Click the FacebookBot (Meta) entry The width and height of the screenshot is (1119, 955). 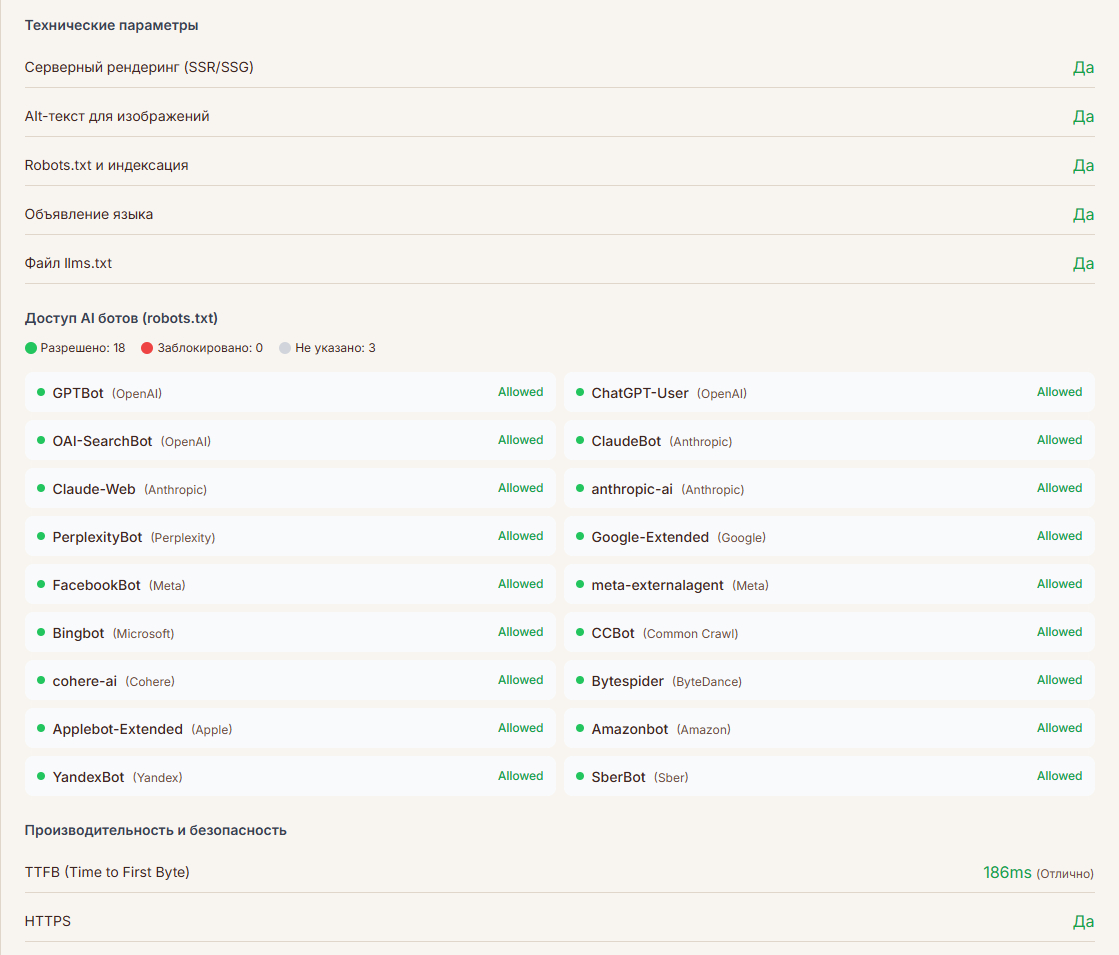[290, 584]
